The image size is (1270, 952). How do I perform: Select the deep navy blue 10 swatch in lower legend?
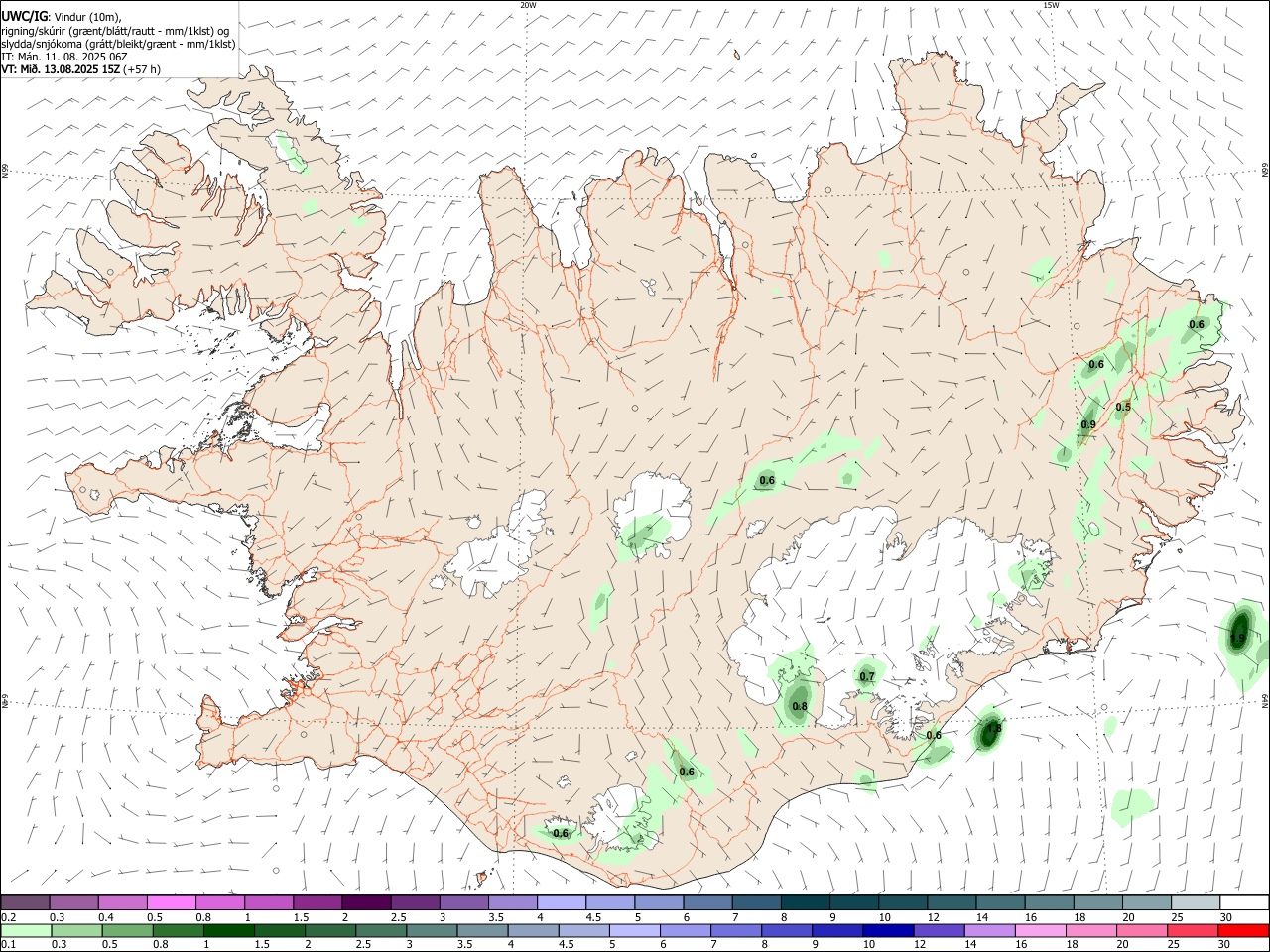pyautogui.click(x=888, y=930)
